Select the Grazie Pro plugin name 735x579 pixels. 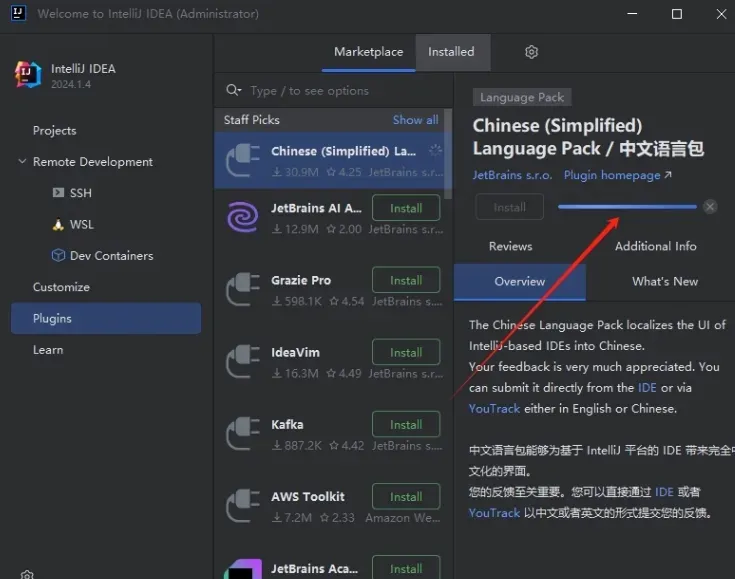point(301,280)
